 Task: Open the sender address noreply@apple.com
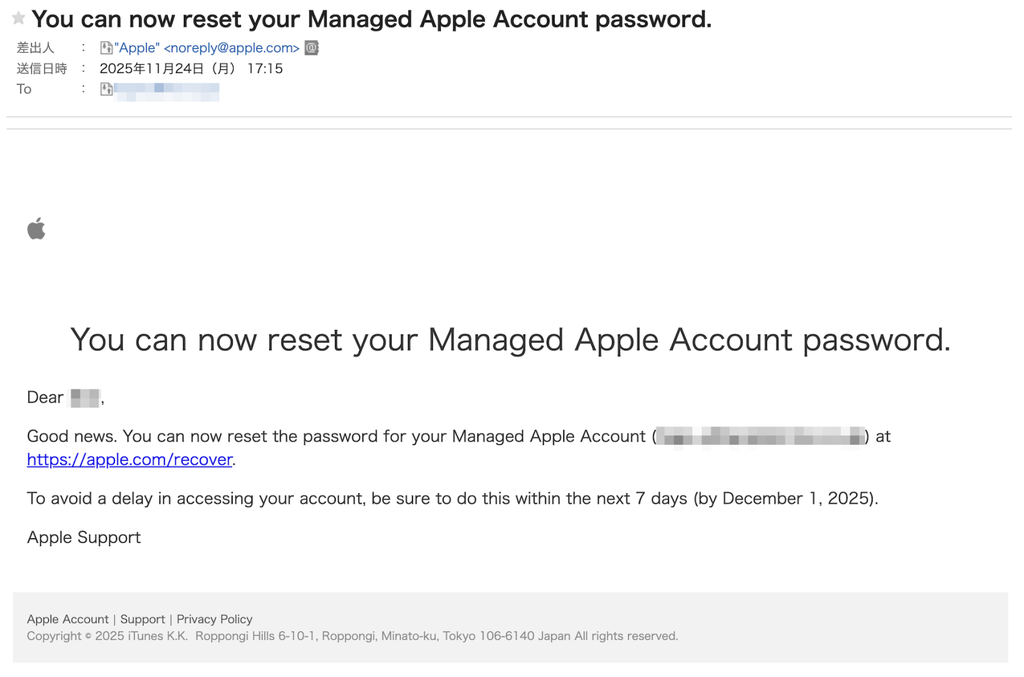point(231,48)
